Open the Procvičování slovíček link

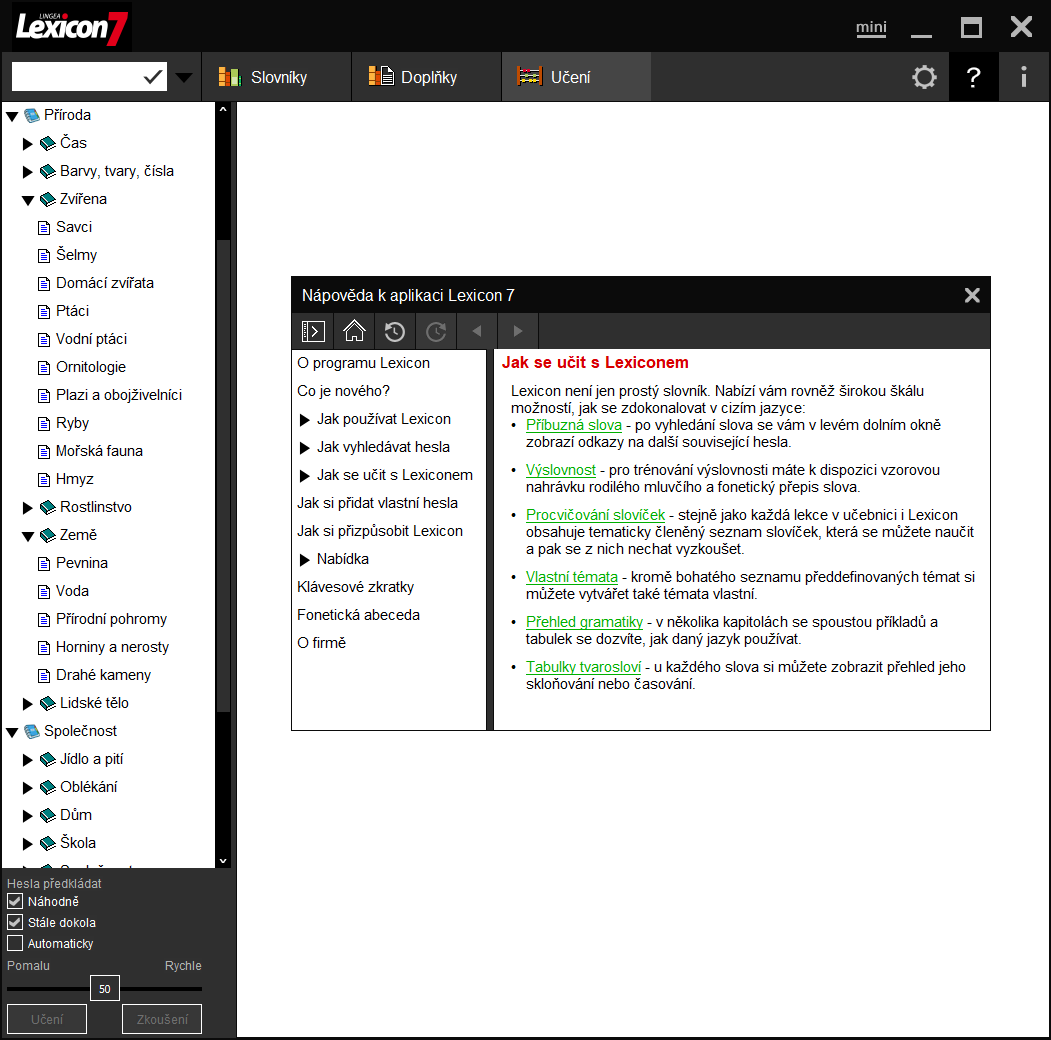(595, 515)
